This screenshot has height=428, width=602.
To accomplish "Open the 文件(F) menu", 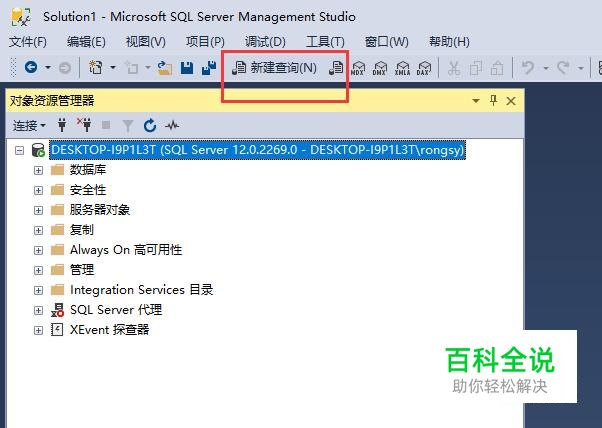I will (28, 41).
